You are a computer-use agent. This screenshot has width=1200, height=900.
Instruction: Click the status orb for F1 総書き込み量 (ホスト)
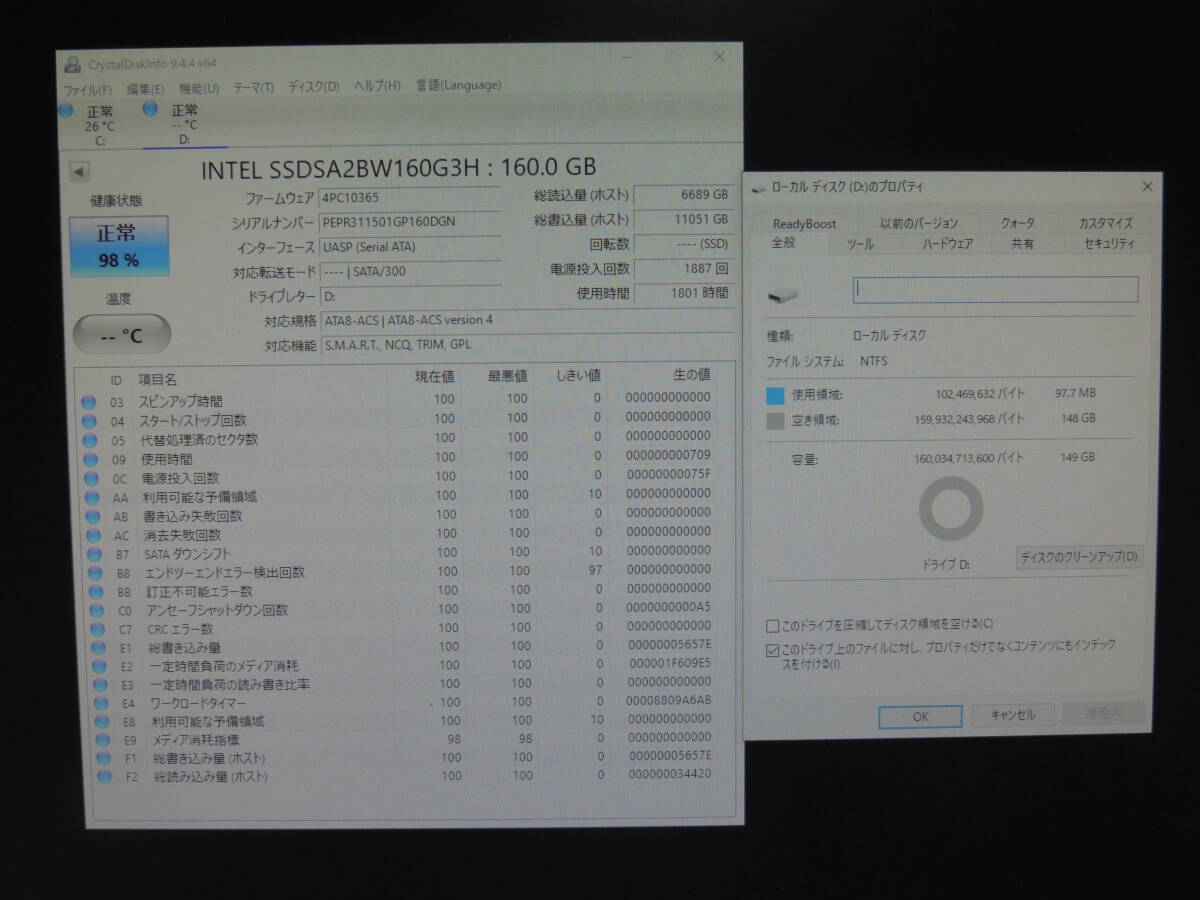[x=104, y=758]
